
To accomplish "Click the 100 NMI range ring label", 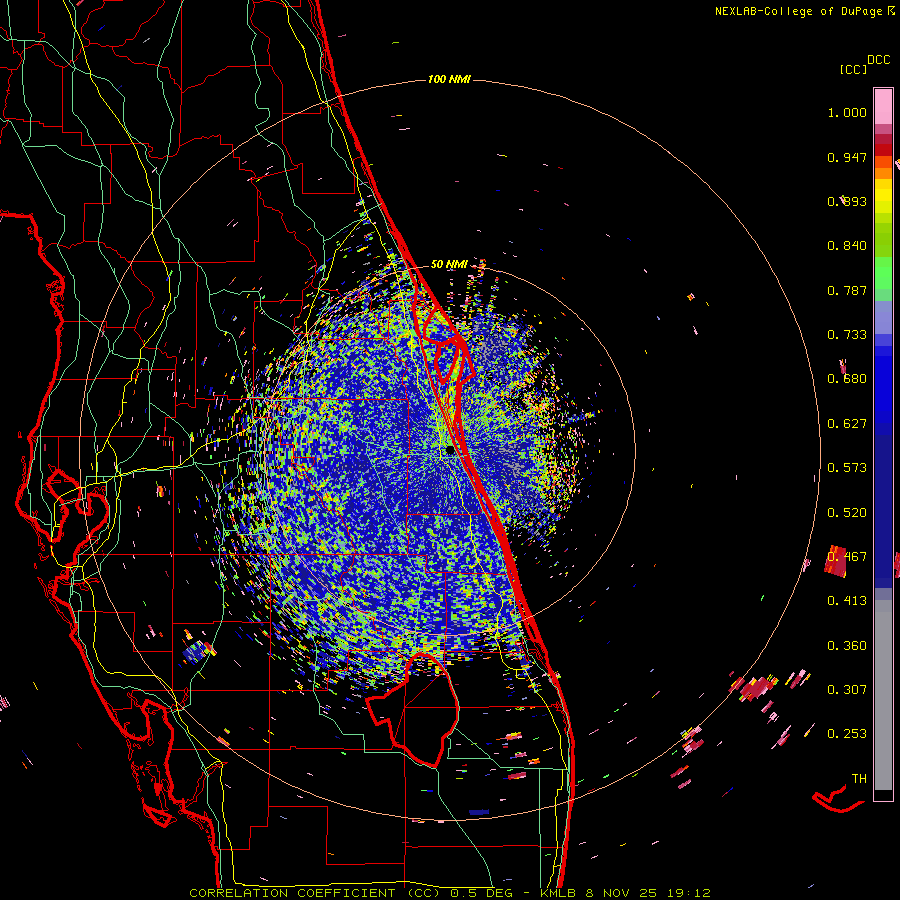I will click(x=449, y=79).
